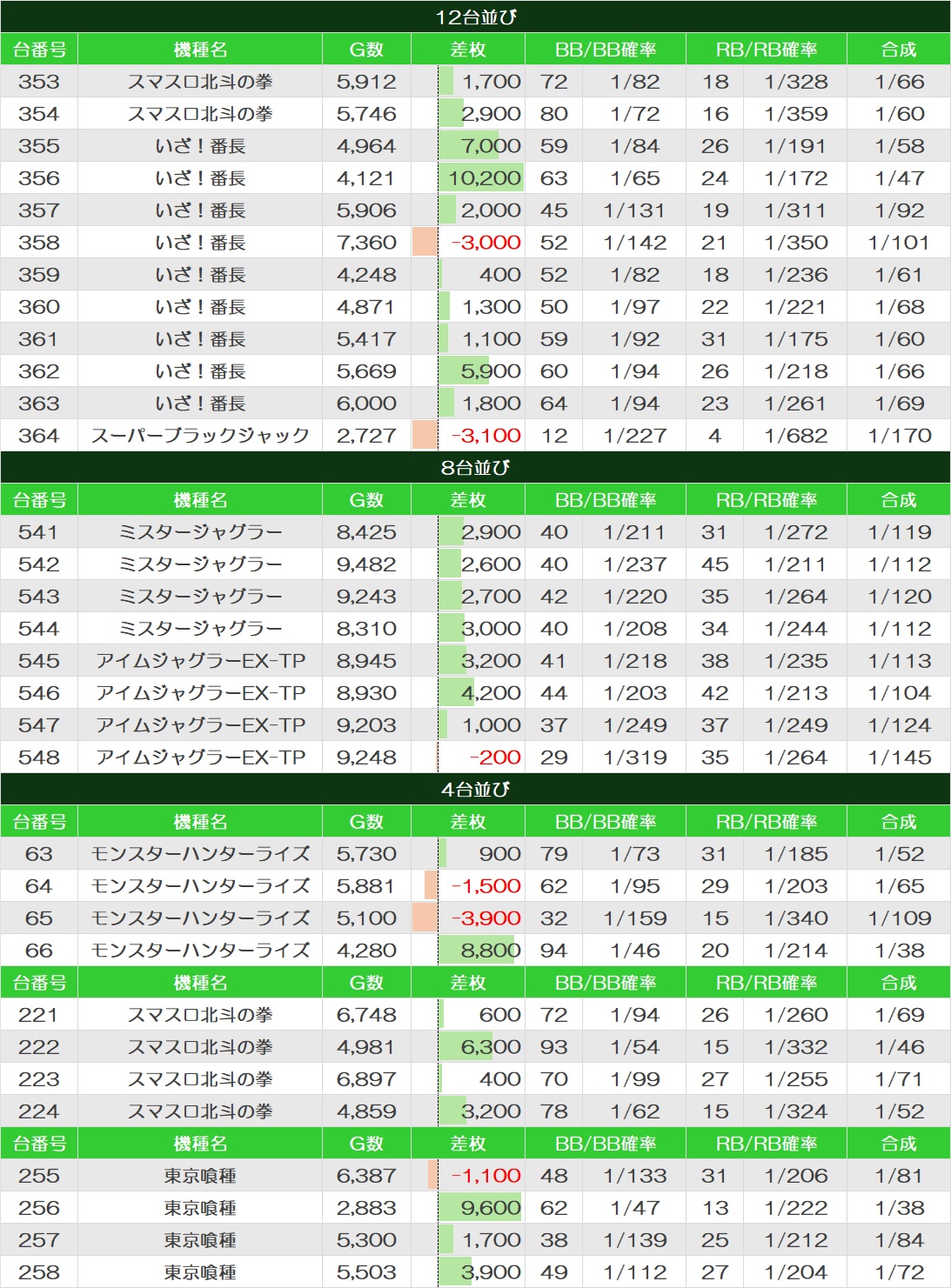This screenshot has height=1288, width=951.
Task: Click the 1/46 BB rate in row 66
Action: coord(635,951)
